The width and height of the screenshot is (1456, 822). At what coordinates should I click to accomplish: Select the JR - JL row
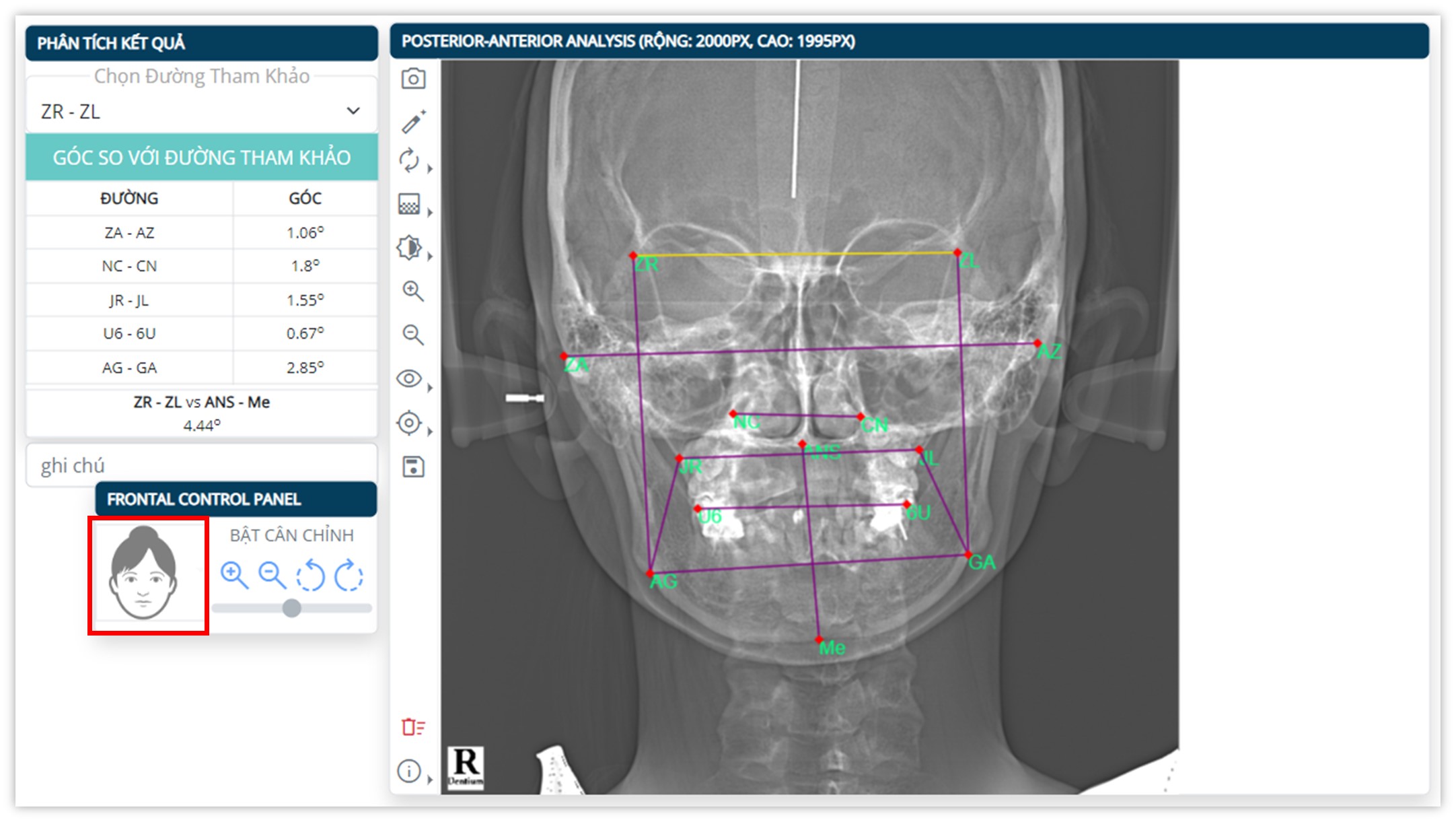tap(201, 300)
